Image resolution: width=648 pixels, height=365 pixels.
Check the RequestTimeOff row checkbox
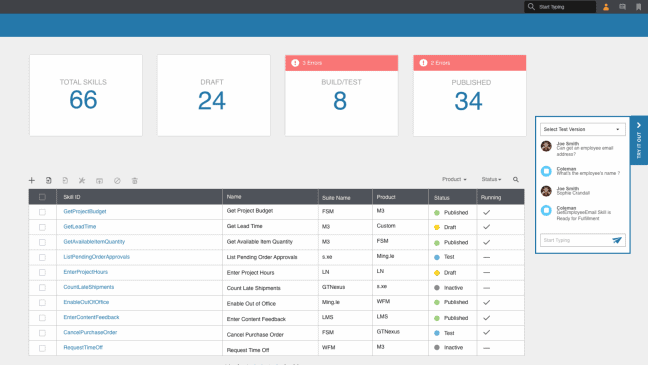pyautogui.click(x=42, y=348)
